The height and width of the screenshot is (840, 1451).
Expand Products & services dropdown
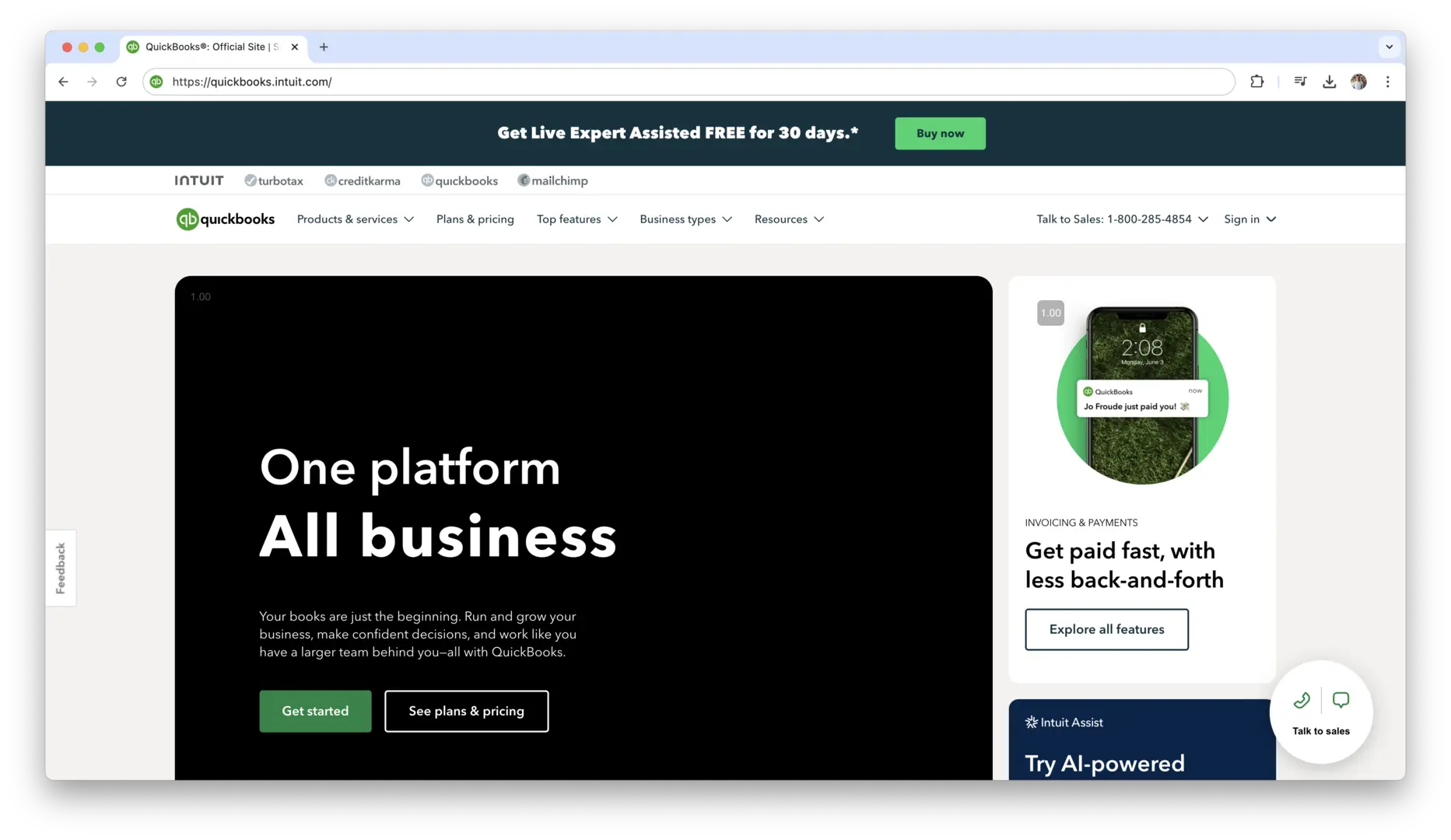point(355,219)
